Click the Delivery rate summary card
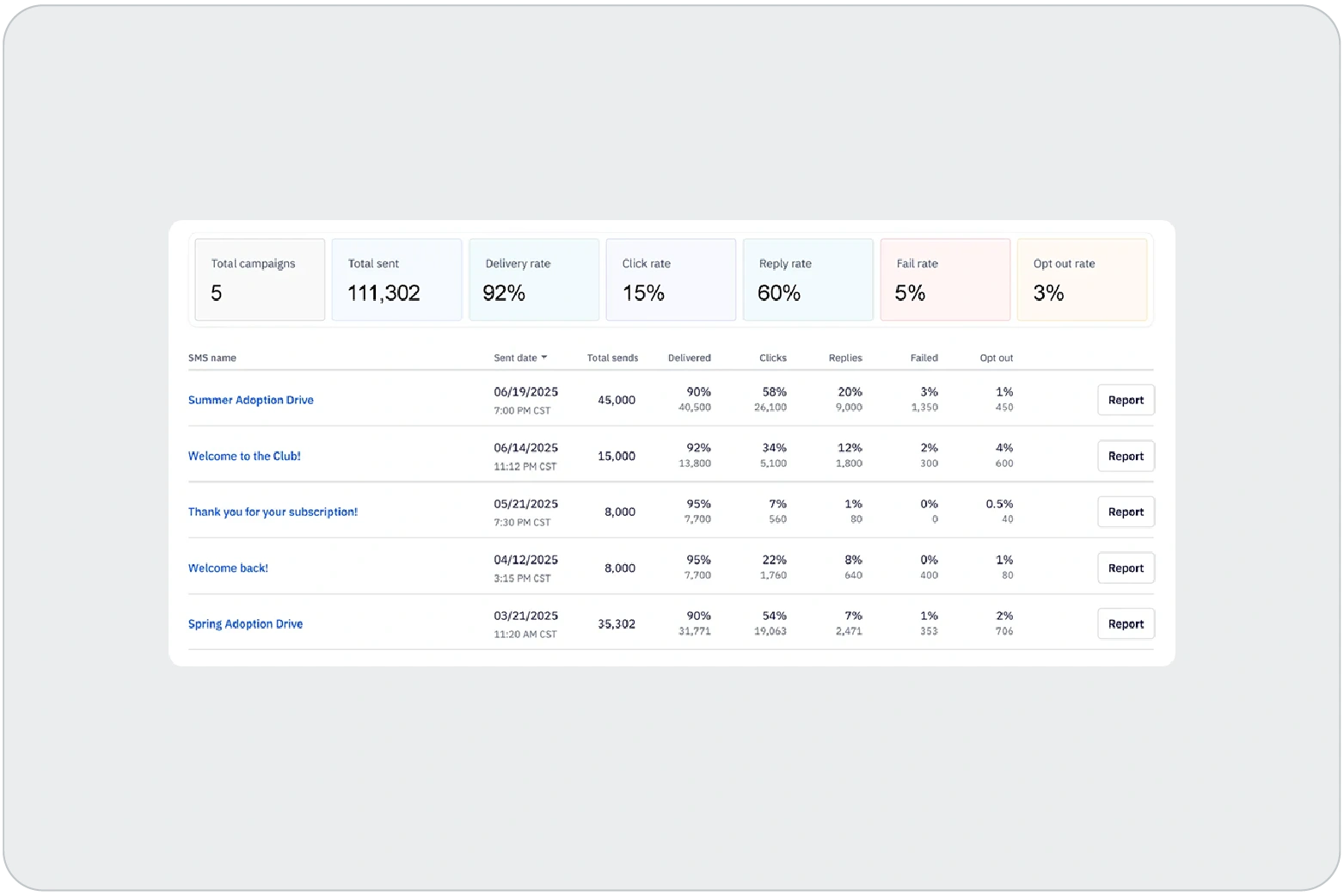This screenshot has width=1344, height=896. pos(533,279)
